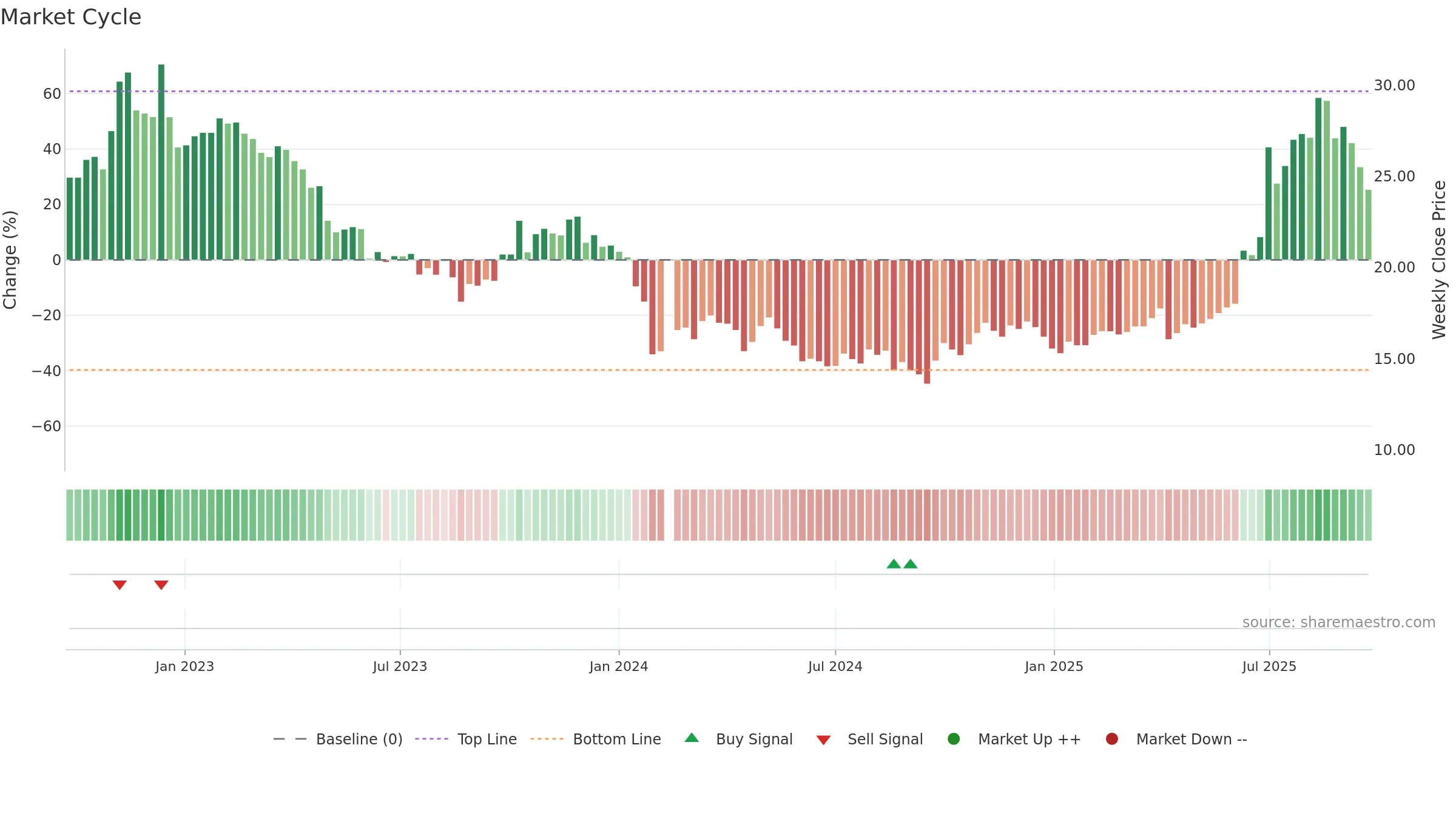Click the 20.00 price tick label

[1394, 268]
